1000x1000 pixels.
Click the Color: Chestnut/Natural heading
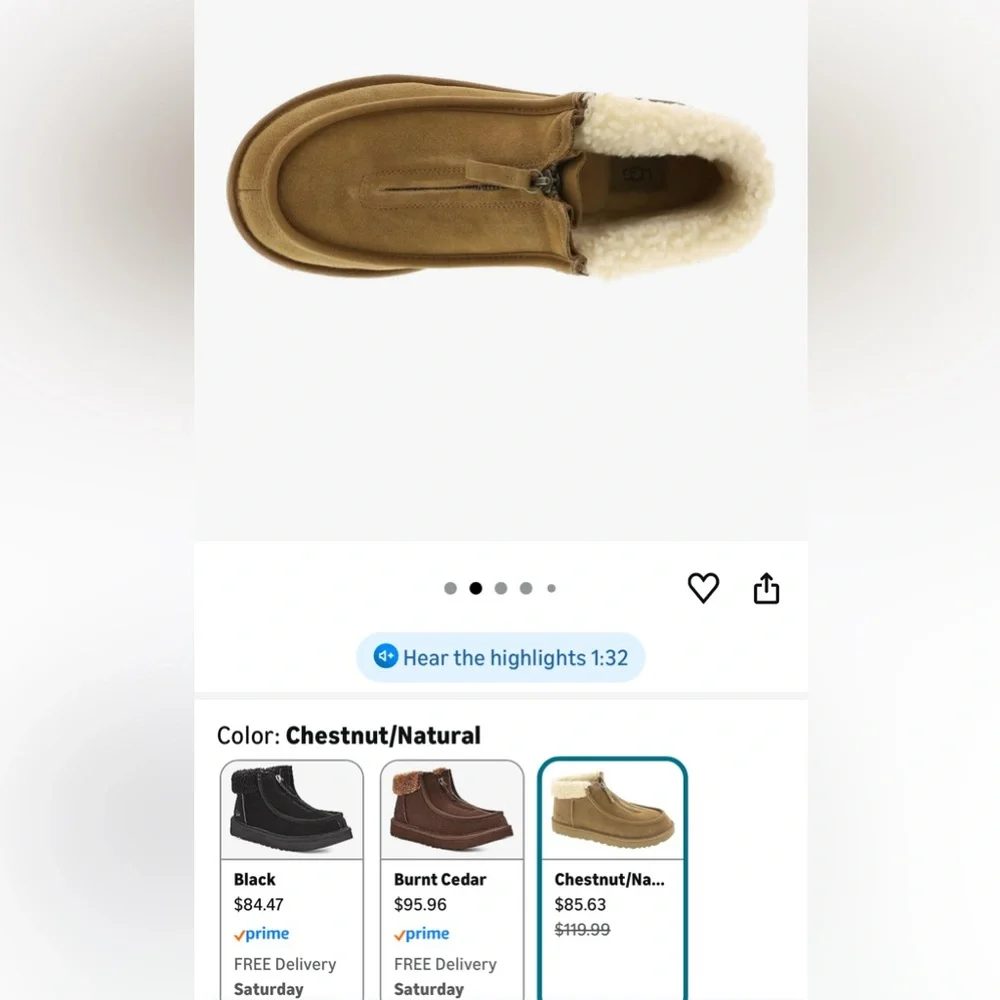tap(349, 735)
